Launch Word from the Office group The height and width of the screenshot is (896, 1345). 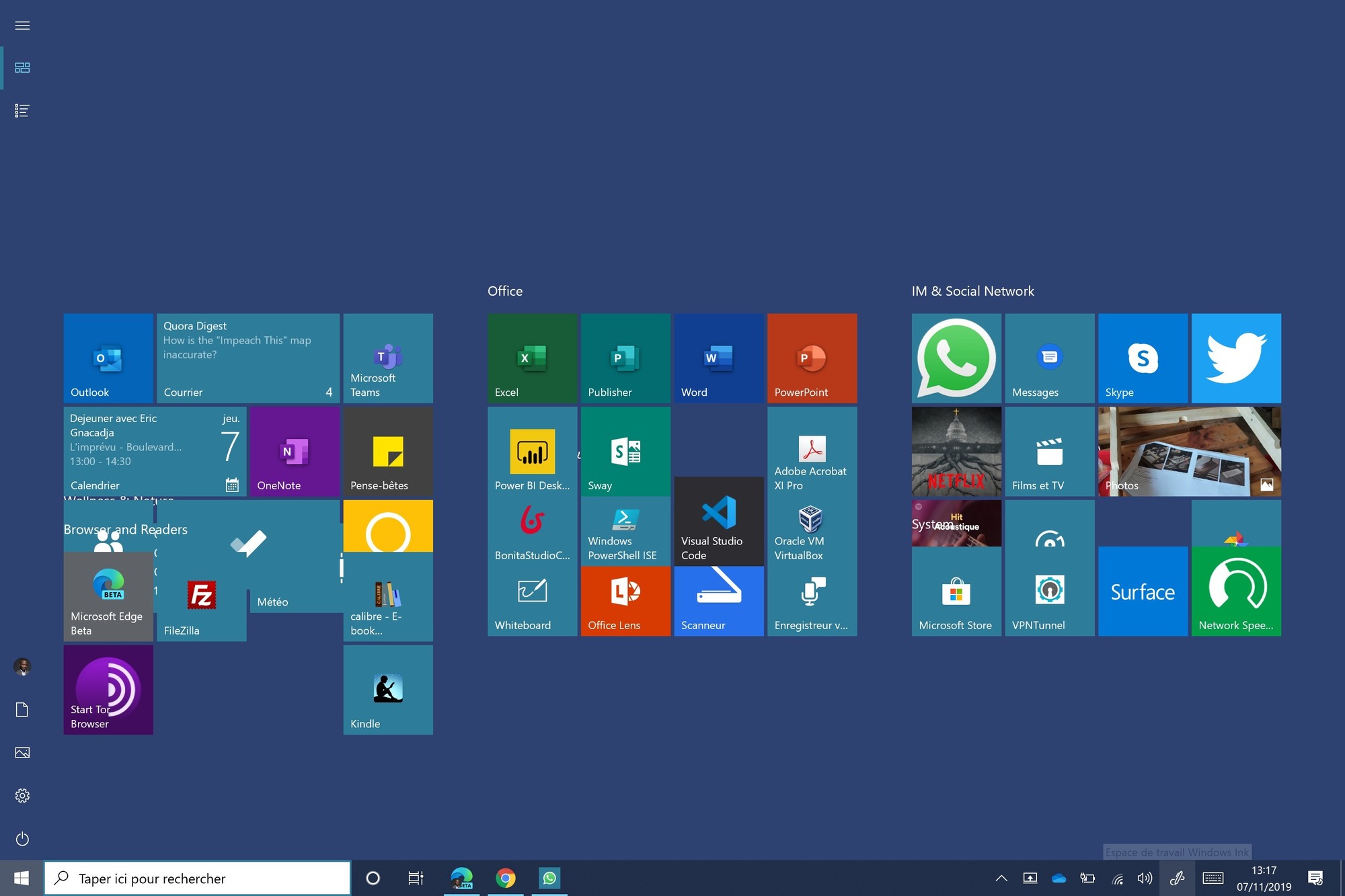point(719,358)
